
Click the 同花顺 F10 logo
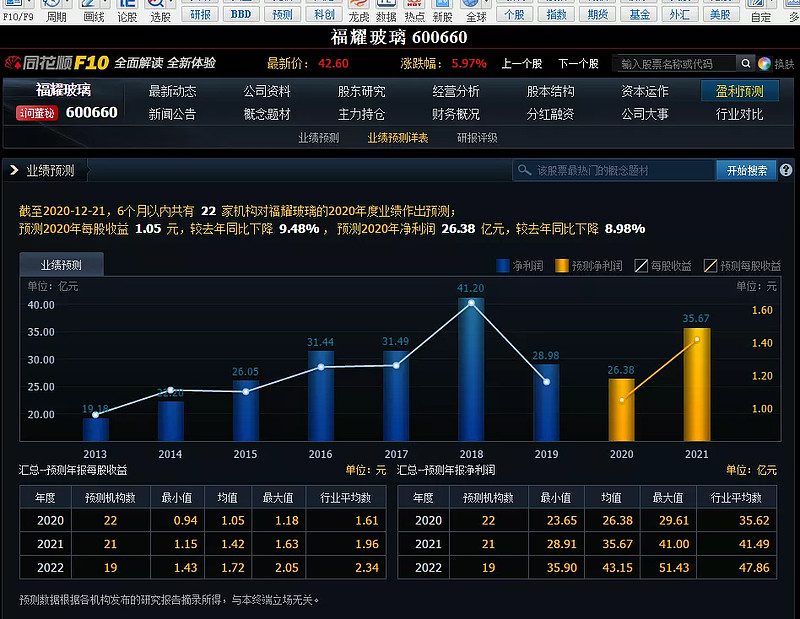click(57, 63)
